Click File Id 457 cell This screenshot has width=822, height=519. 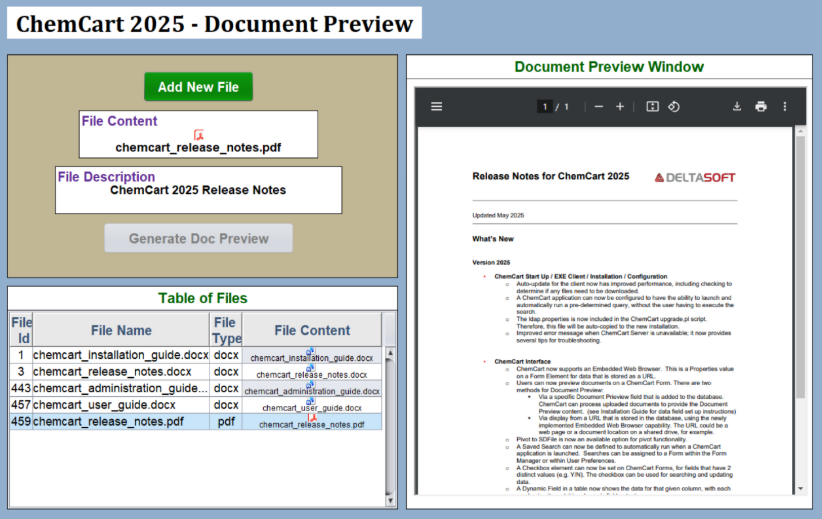click(x=21, y=405)
